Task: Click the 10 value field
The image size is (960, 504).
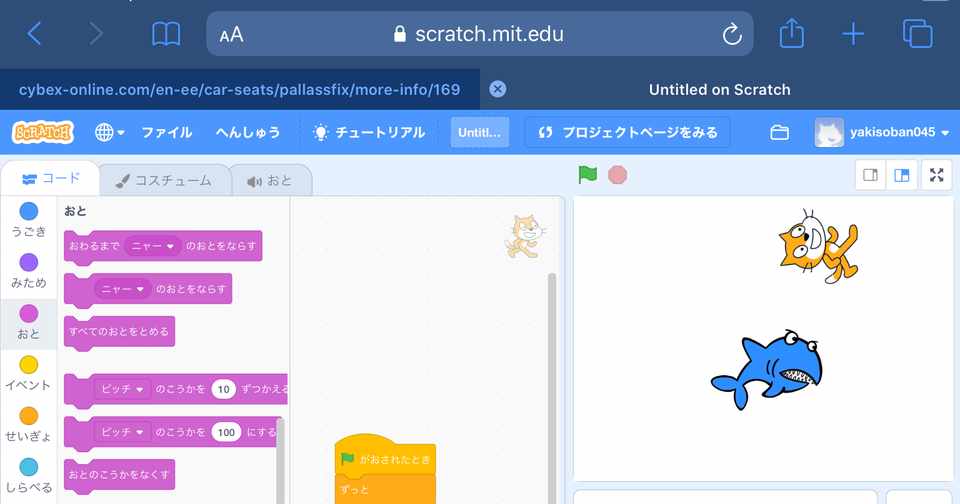Action: click(223, 389)
